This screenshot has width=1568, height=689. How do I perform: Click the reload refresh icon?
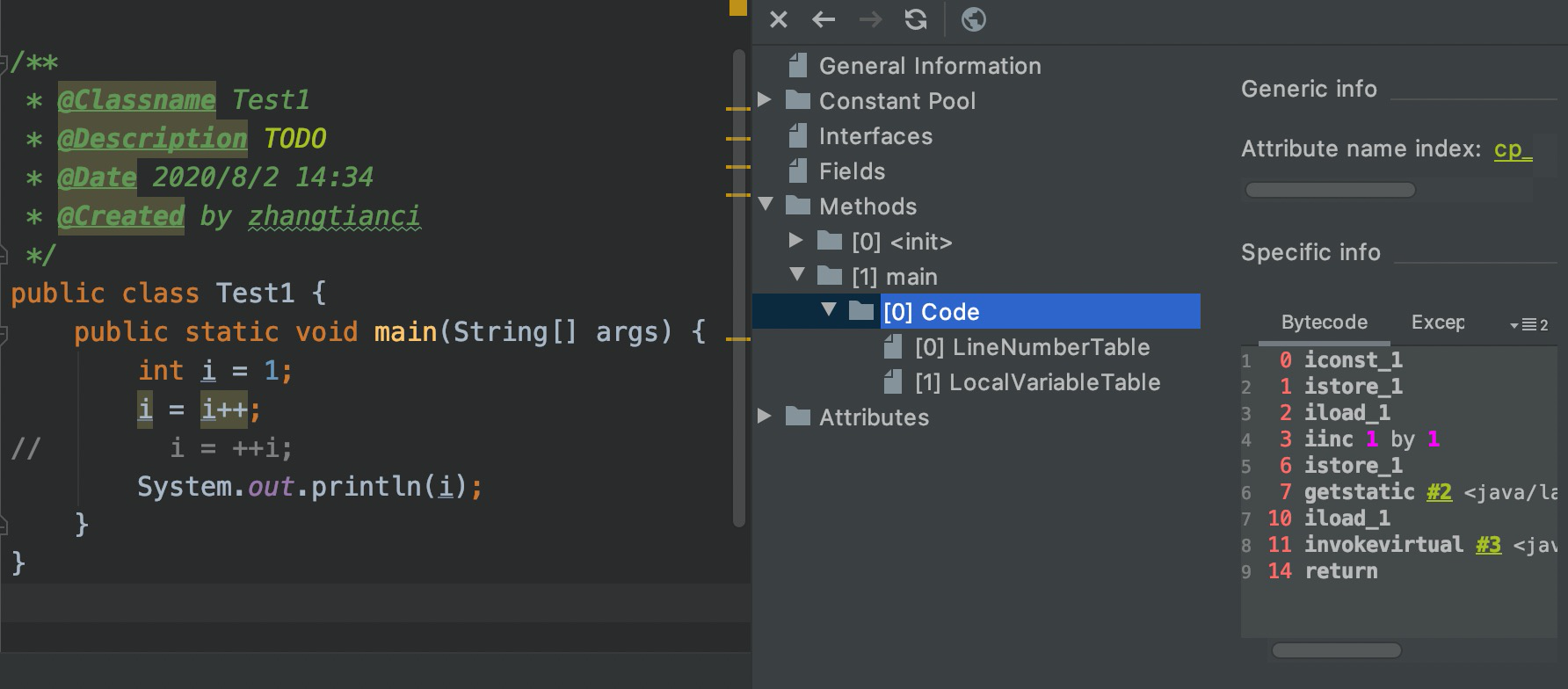pyautogui.click(x=916, y=19)
